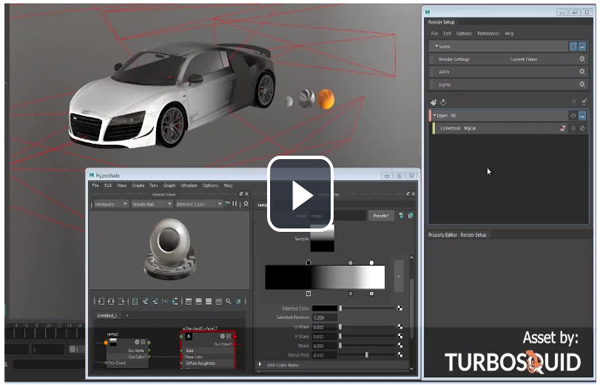600x385 pixels.
Task: Click the white ramp color handle
Action: pyautogui.click(x=371, y=263)
